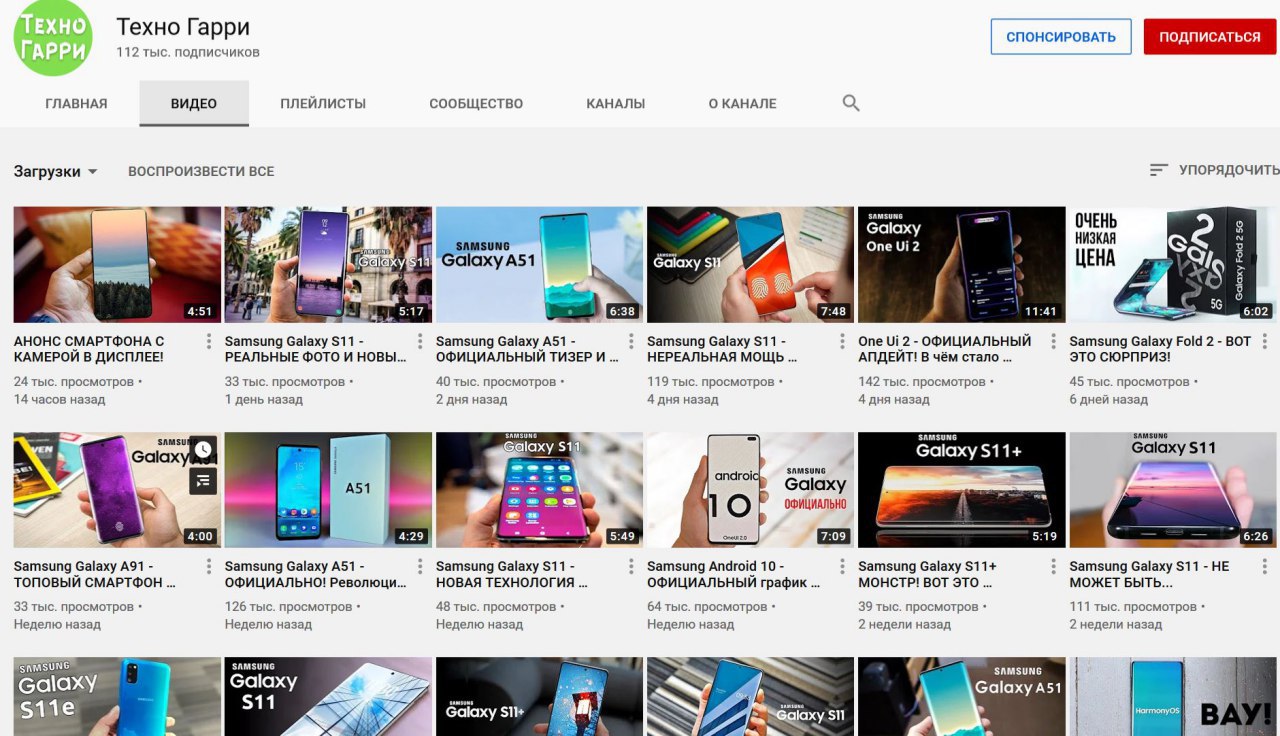The image size is (1280, 736).
Task: Search the channel with magnifier icon
Action: [851, 103]
